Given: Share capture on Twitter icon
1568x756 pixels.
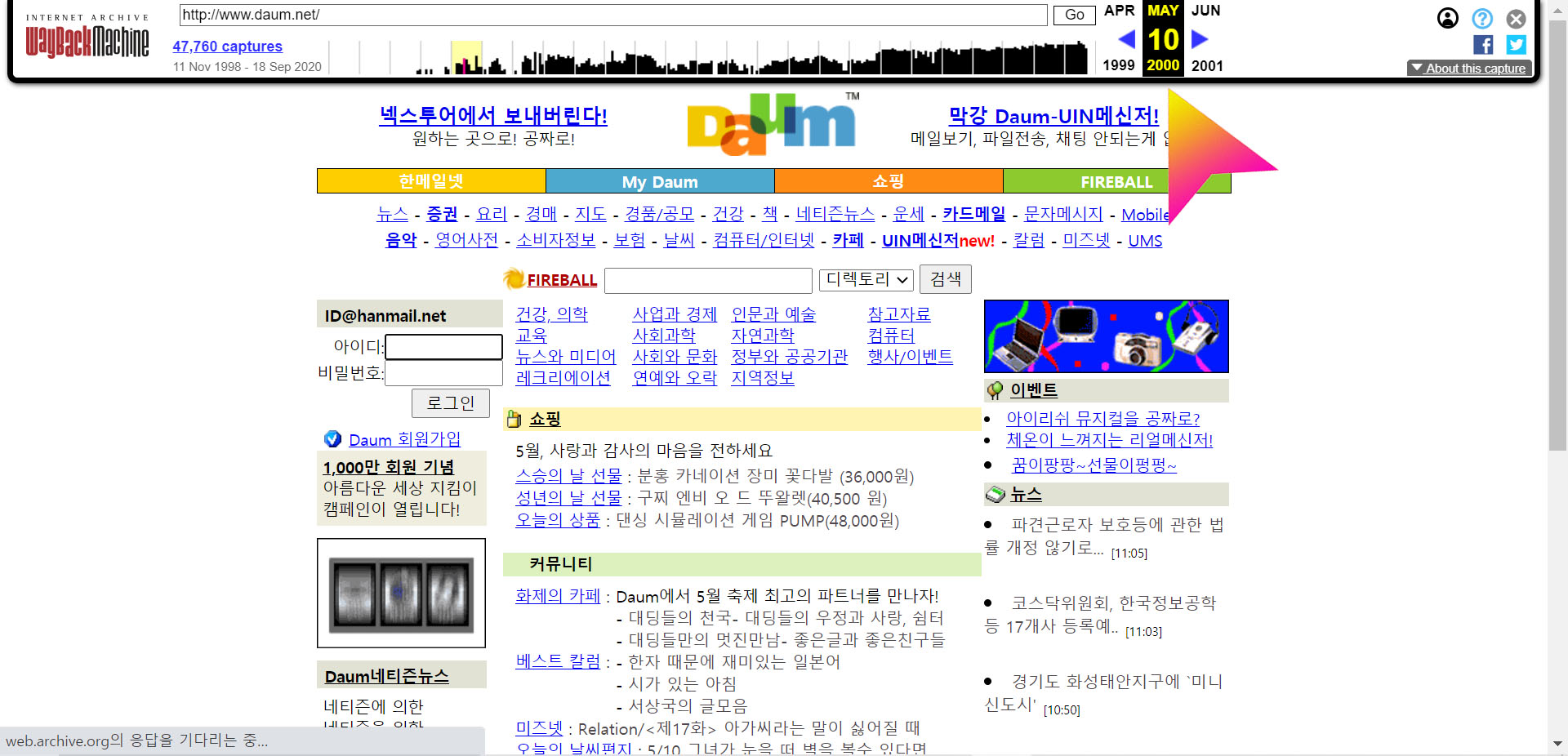Looking at the screenshot, I should coord(1516,45).
